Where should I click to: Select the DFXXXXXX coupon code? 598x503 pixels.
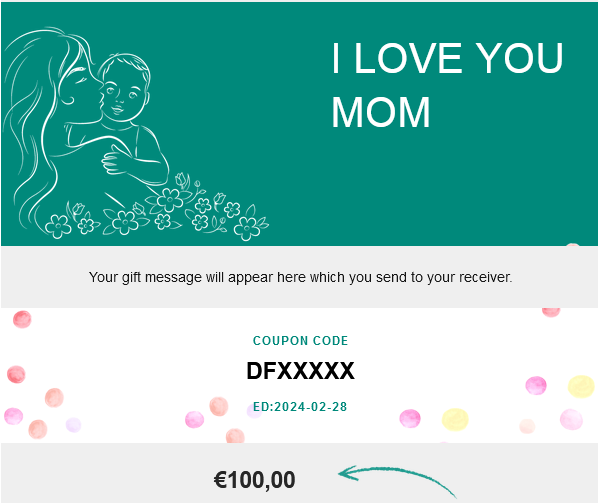pos(301,371)
